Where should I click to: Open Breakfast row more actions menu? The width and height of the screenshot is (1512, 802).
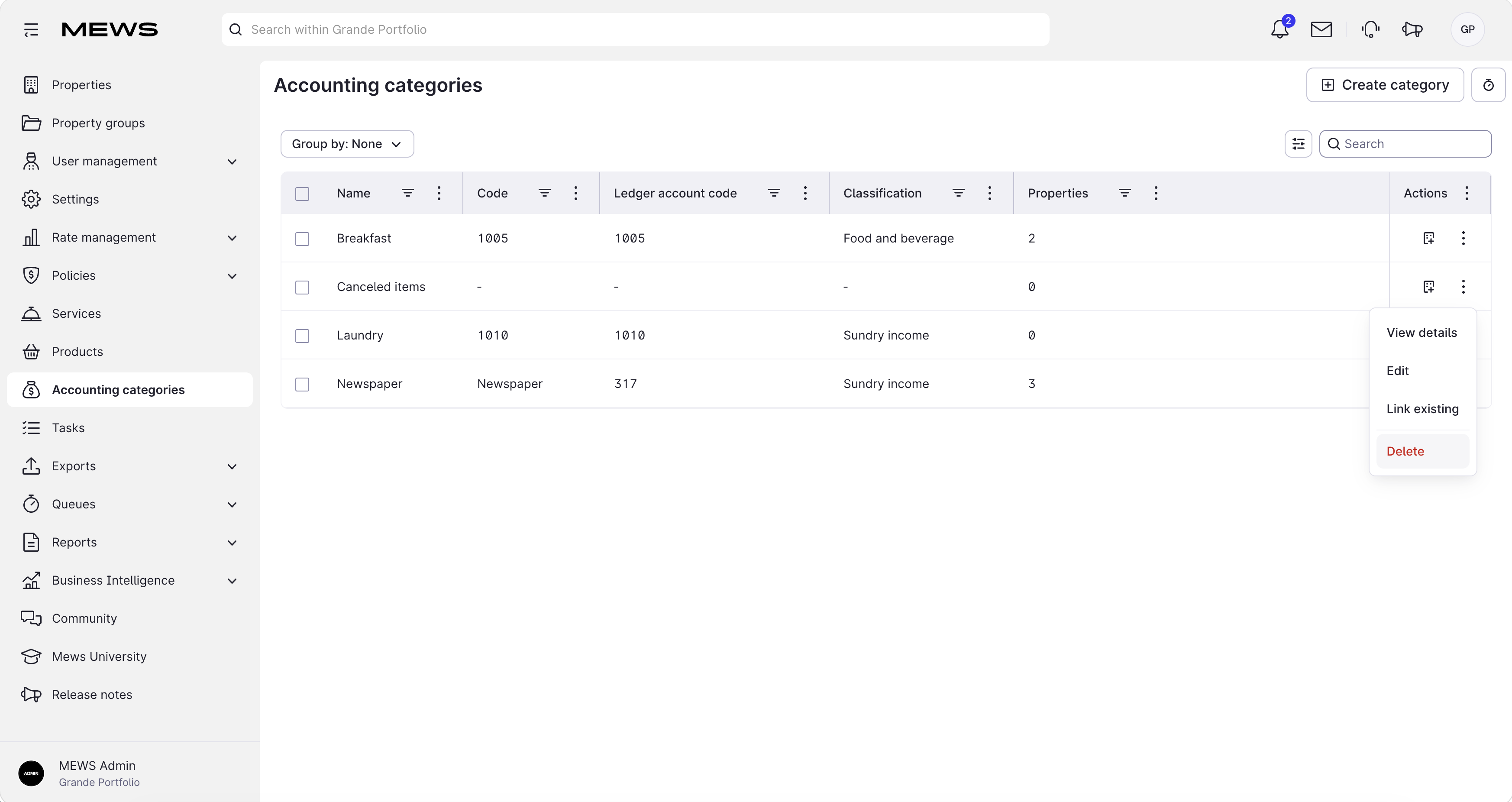click(1463, 238)
